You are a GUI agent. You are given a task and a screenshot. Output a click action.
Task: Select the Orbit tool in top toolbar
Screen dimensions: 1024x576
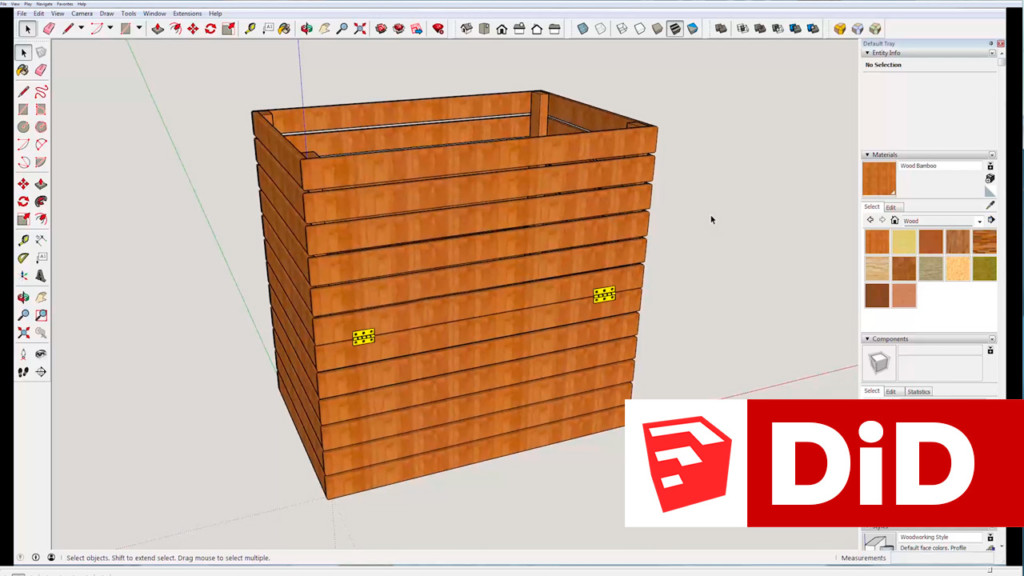click(x=306, y=29)
